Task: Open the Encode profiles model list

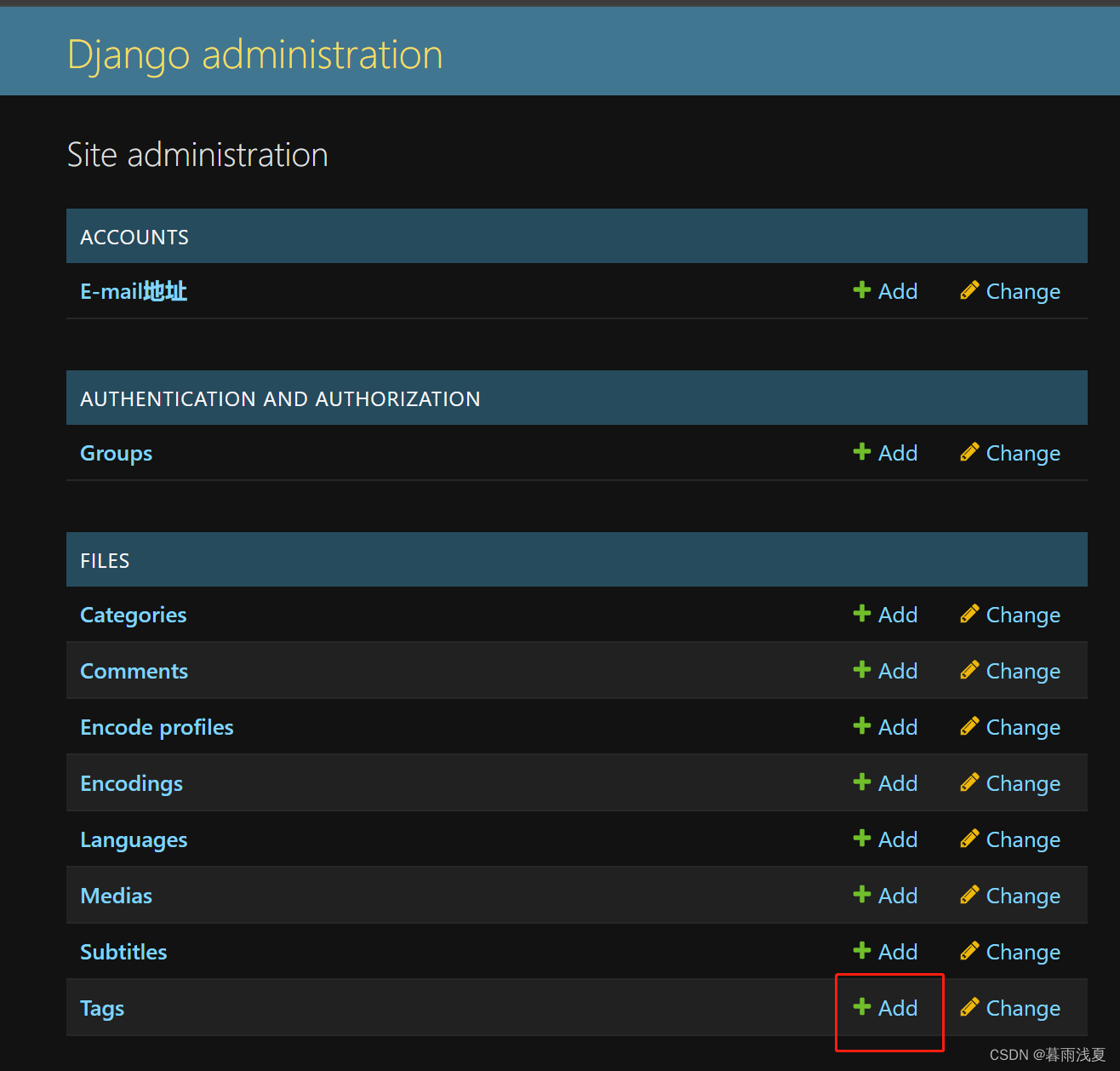Action: coord(157,727)
